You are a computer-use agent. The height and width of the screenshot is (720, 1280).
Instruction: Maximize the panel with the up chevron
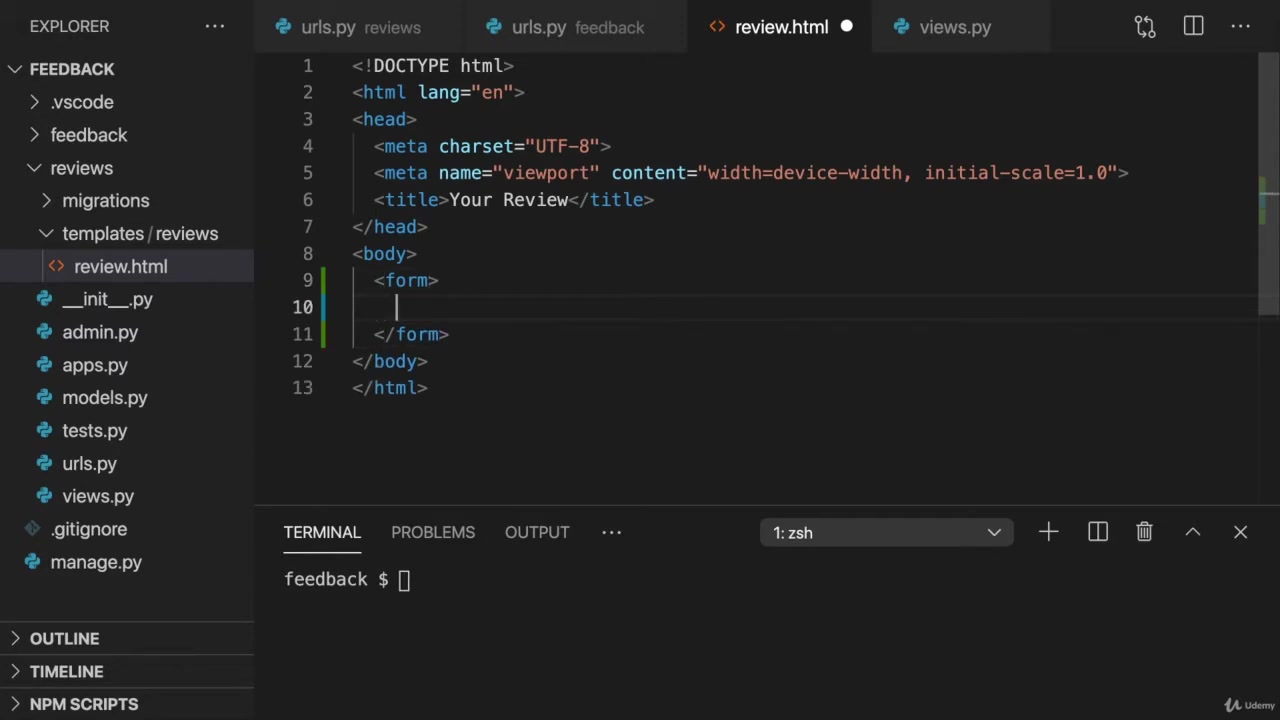tap(1192, 533)
